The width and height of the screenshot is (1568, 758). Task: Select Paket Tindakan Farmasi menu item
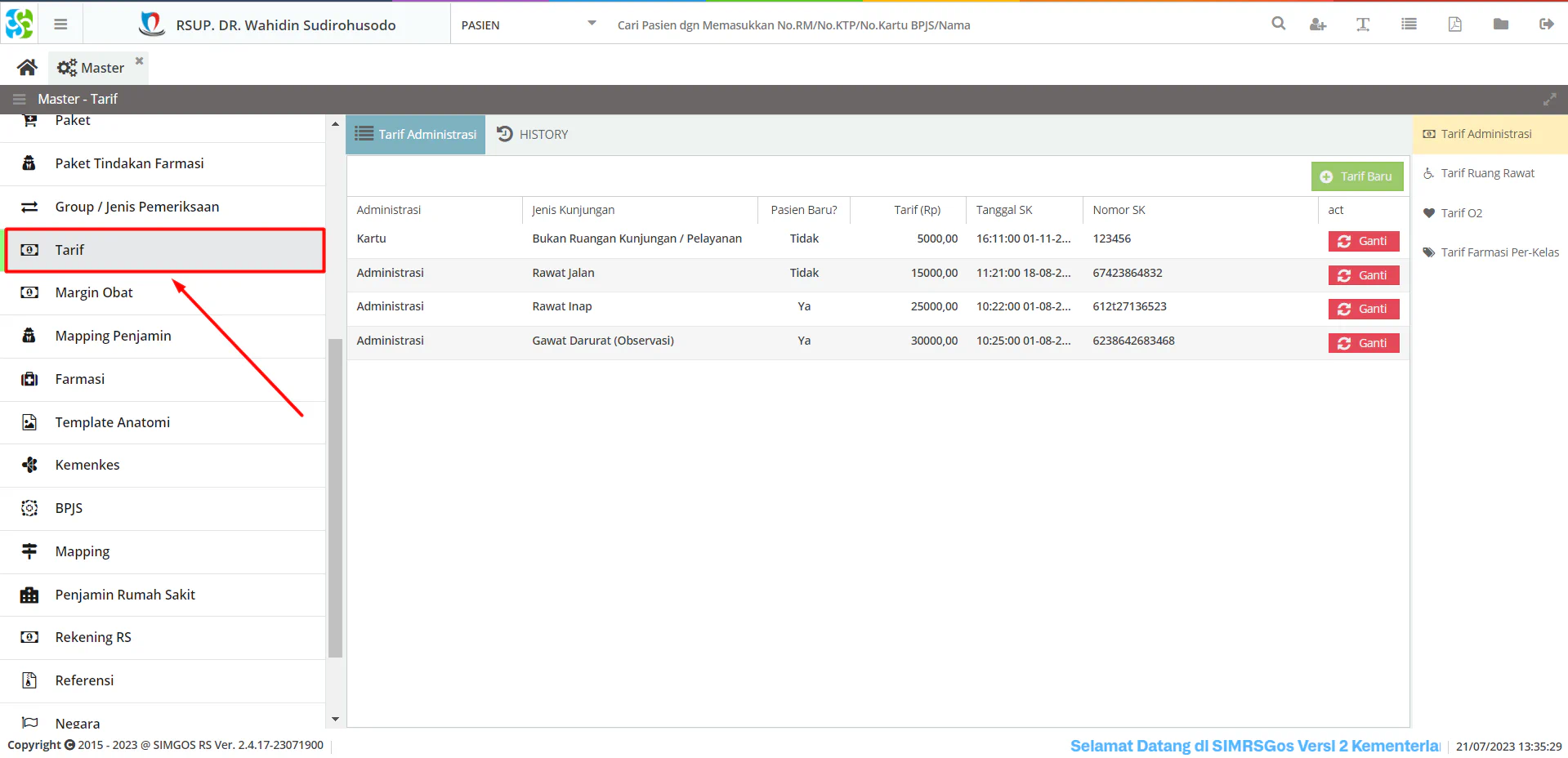tap(163, 163)
